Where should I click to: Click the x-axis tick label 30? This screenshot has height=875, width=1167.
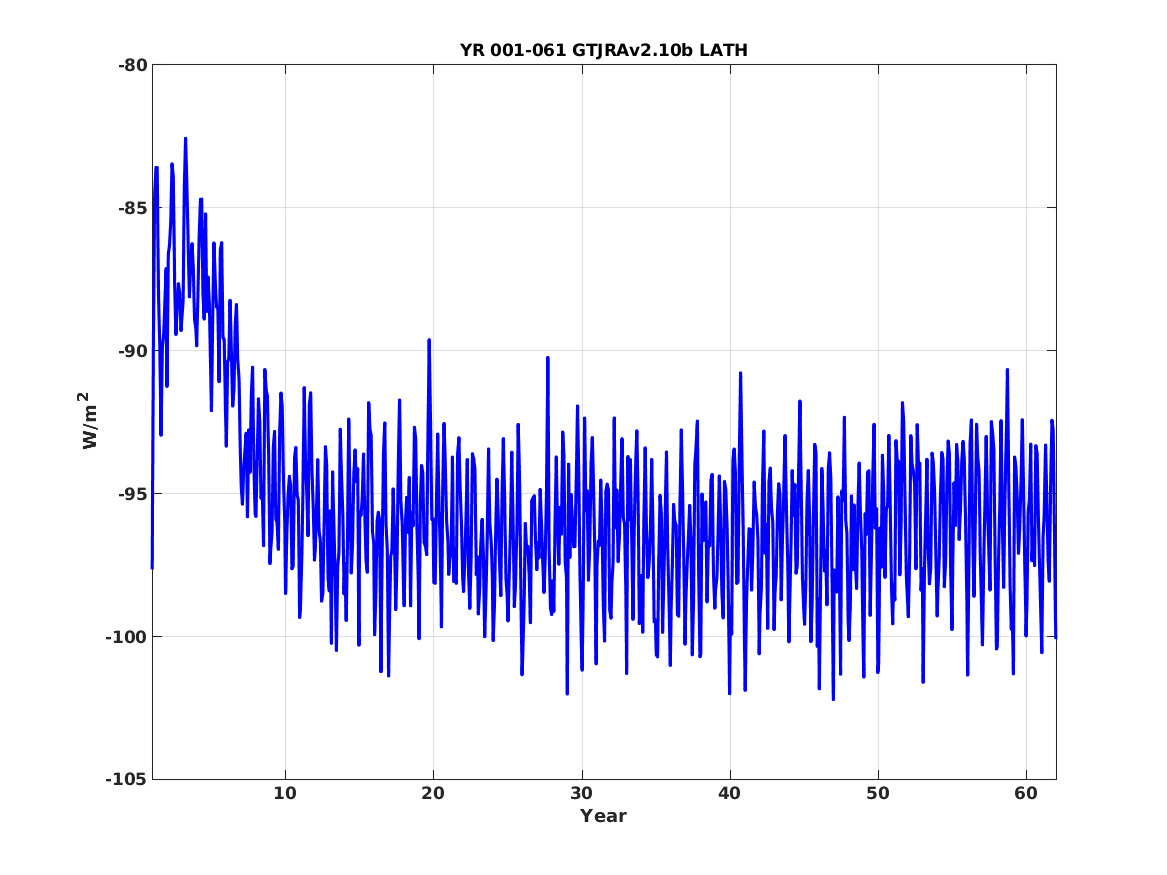[x=581, y=793]
